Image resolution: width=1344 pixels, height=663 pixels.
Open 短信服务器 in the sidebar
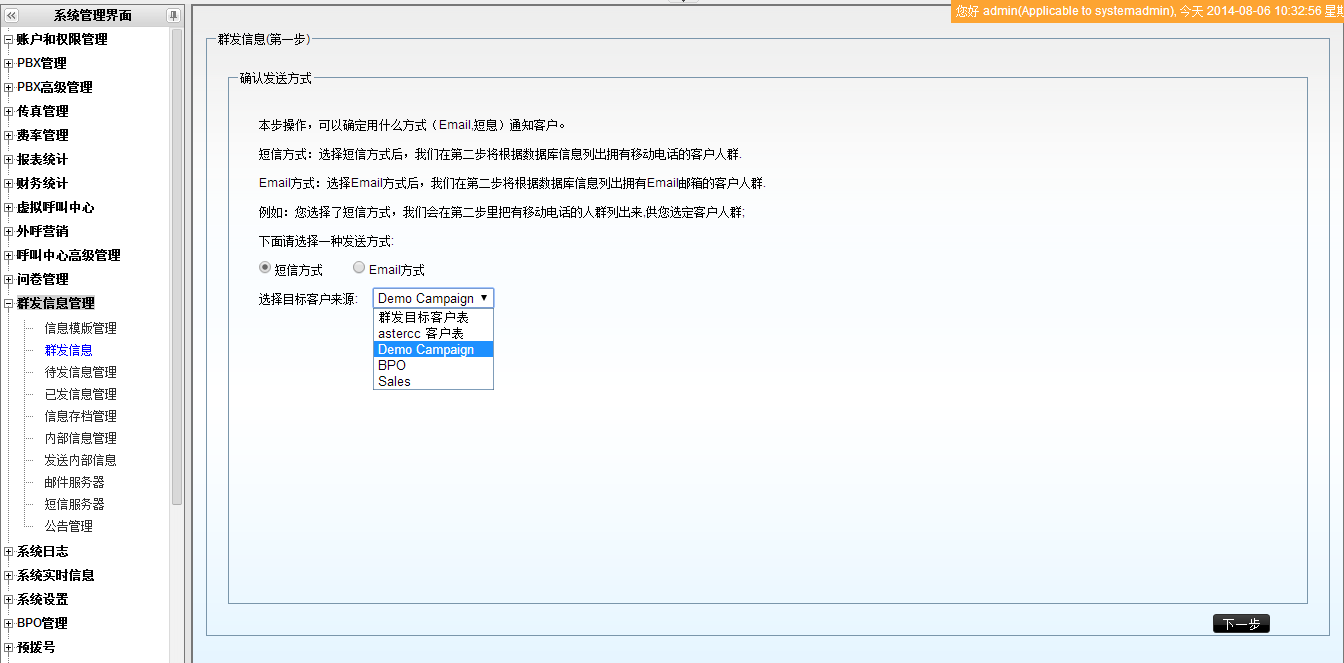[74, 504]
